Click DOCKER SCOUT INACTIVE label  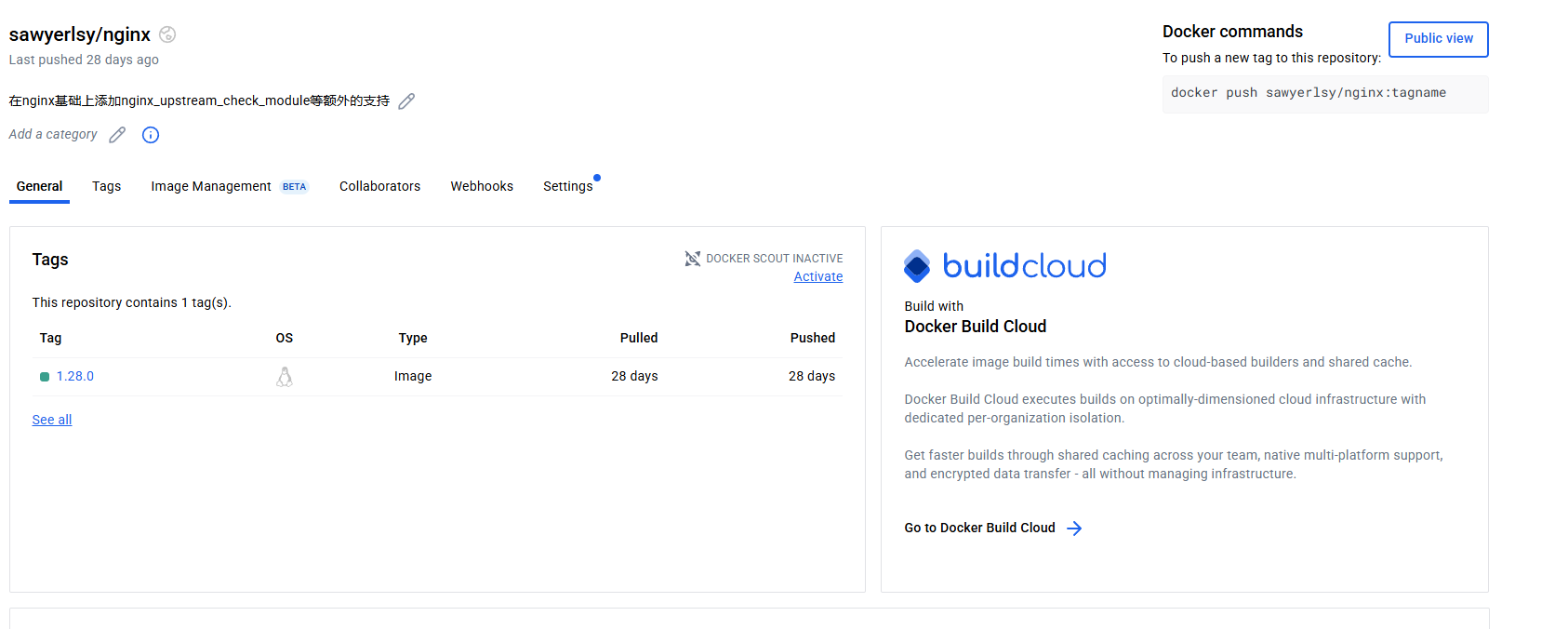tap(775, 259)
